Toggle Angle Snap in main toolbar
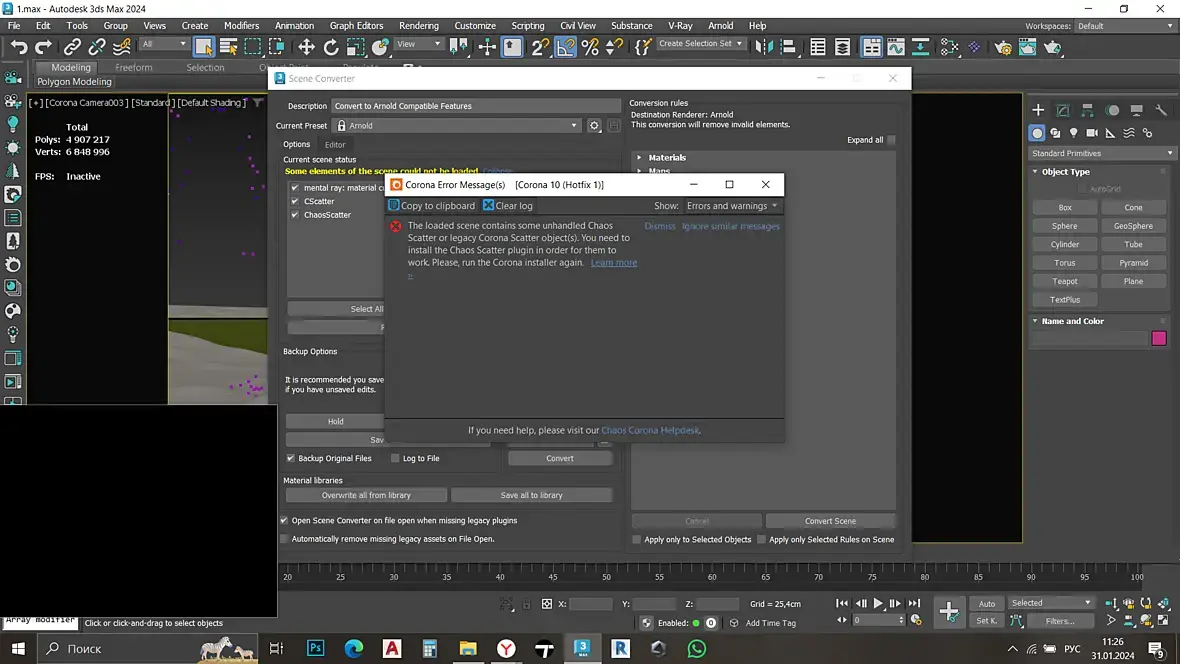The width and height of the screenshot is (1180, 664). tap(565, 47)
